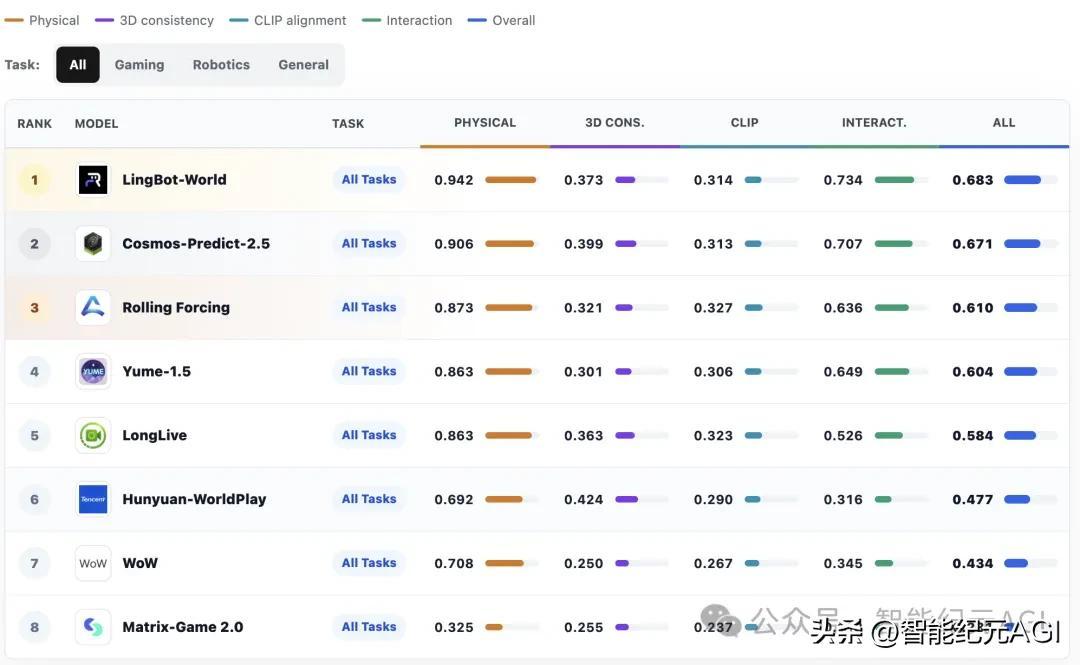1080x665 pixels.
Task: Switch to the General task filter
Action: [304, 65]
